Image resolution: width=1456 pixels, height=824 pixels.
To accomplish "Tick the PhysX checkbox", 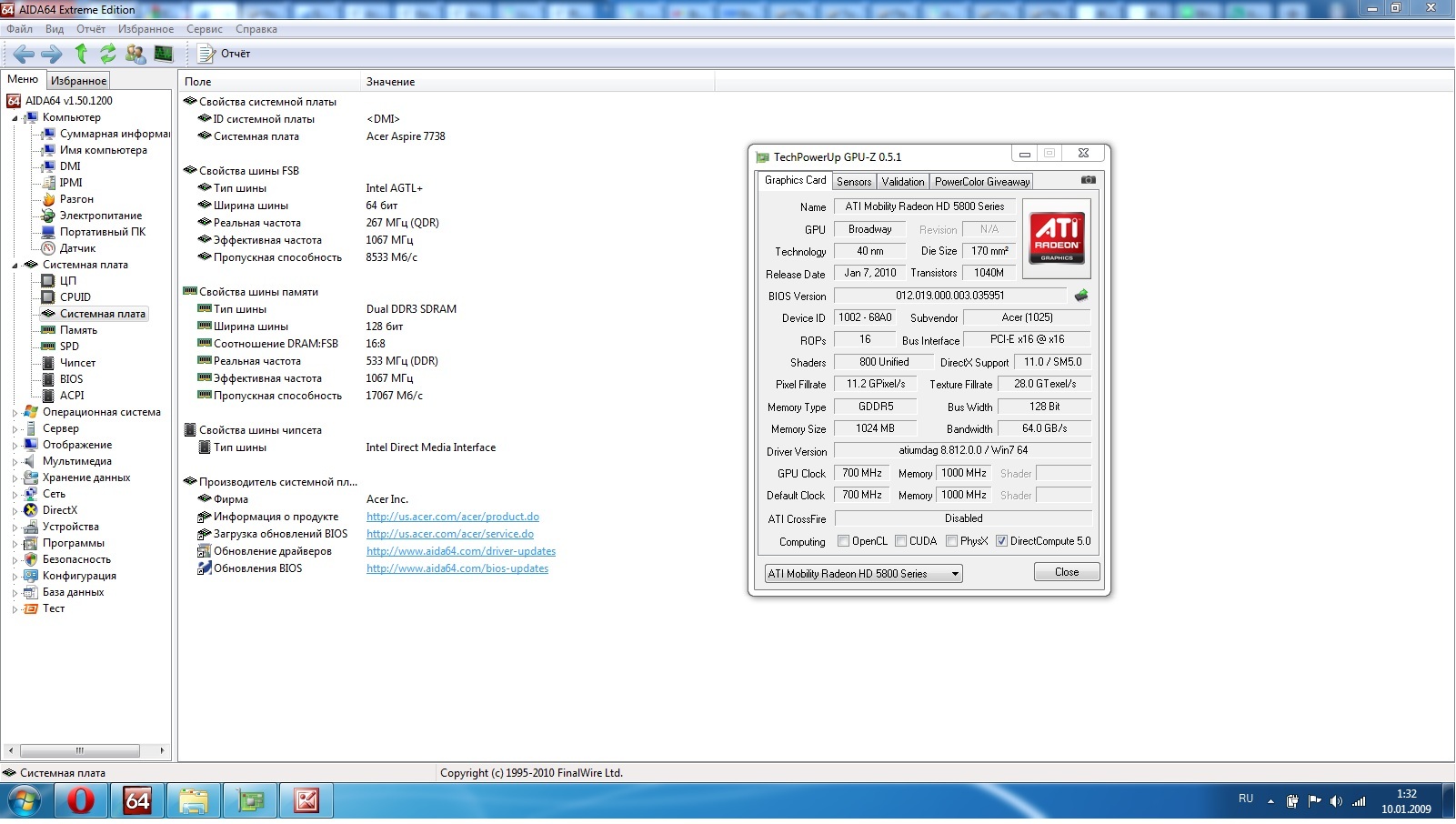I will coord(951,541).
